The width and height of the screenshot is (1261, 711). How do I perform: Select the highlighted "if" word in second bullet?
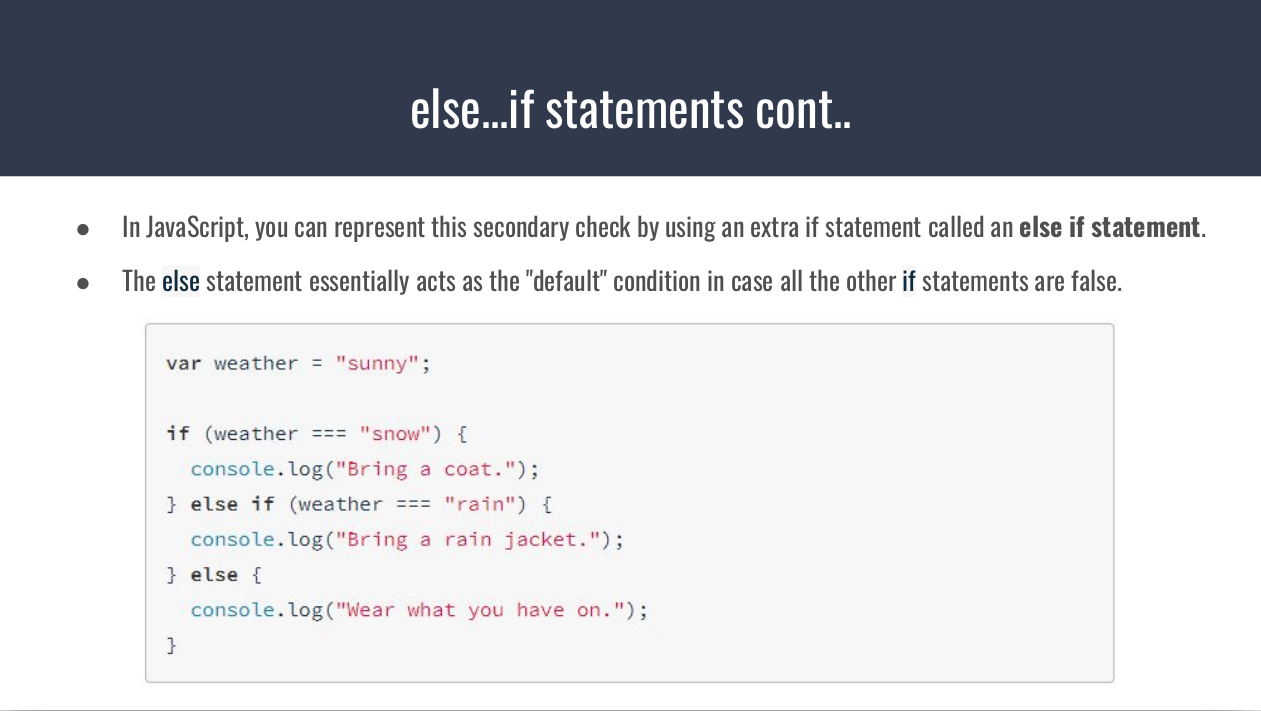[908, 281]
